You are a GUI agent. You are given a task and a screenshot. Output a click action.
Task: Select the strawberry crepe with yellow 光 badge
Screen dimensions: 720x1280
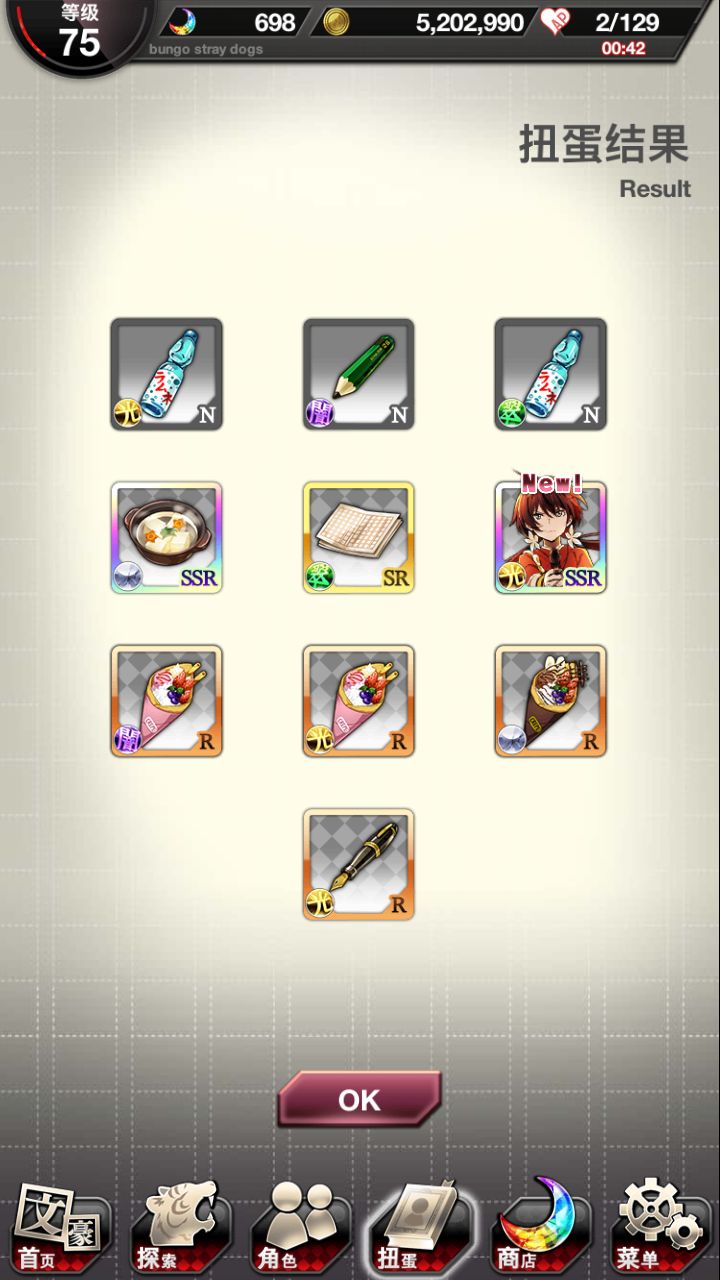[x=359, y=701]
